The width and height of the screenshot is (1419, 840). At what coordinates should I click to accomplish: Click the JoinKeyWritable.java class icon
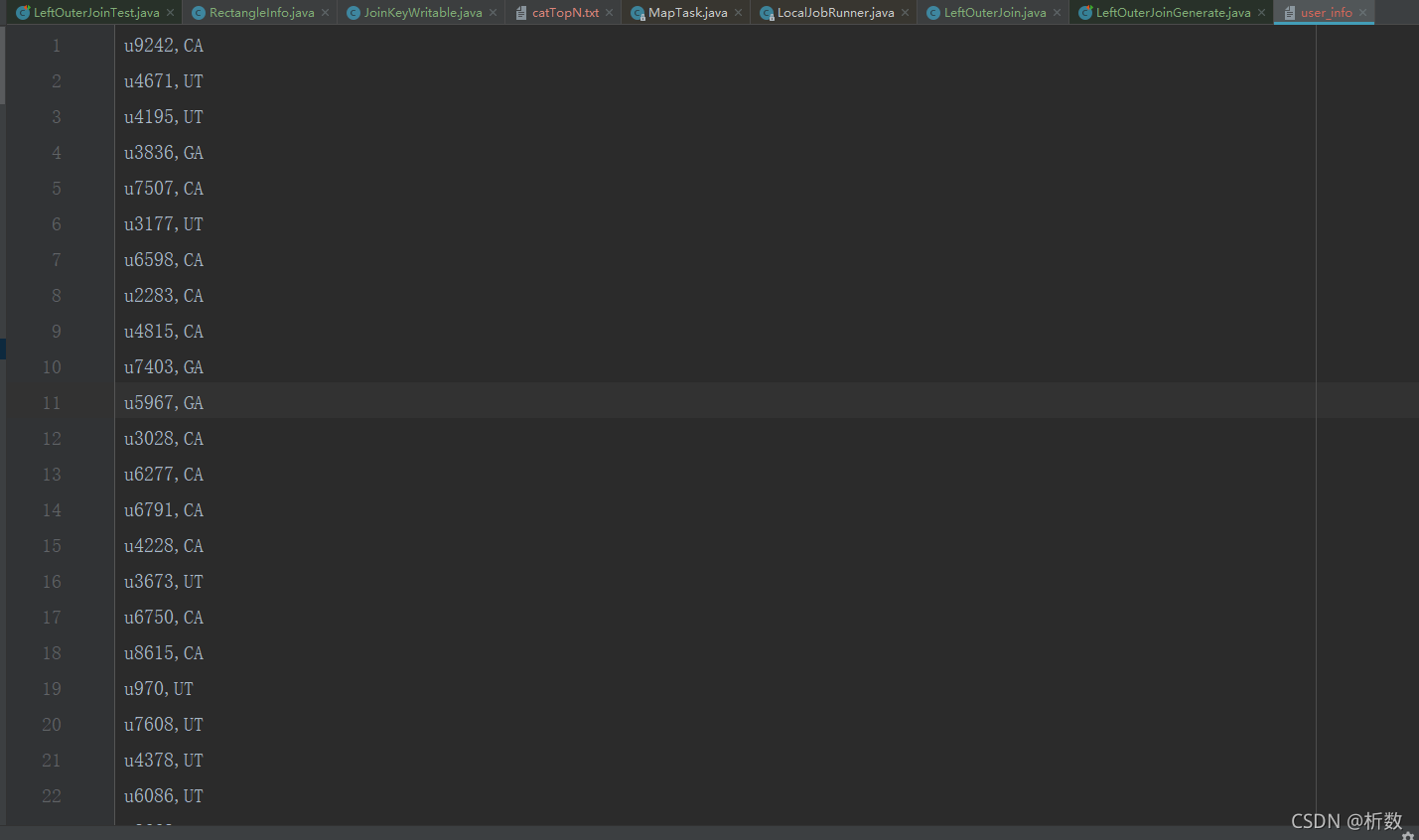tap(353, 13)
